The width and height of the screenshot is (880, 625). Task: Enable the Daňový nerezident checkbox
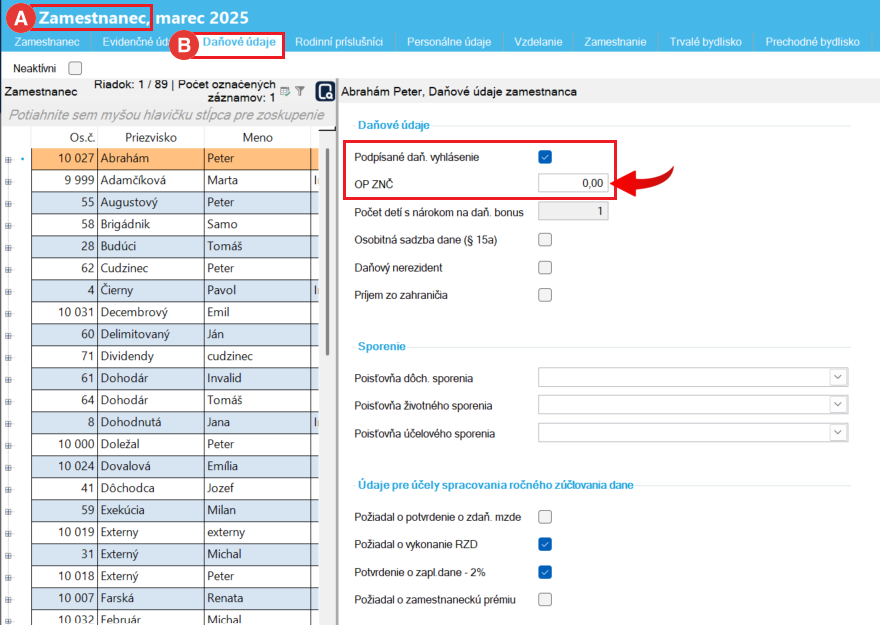coord(545,268)
